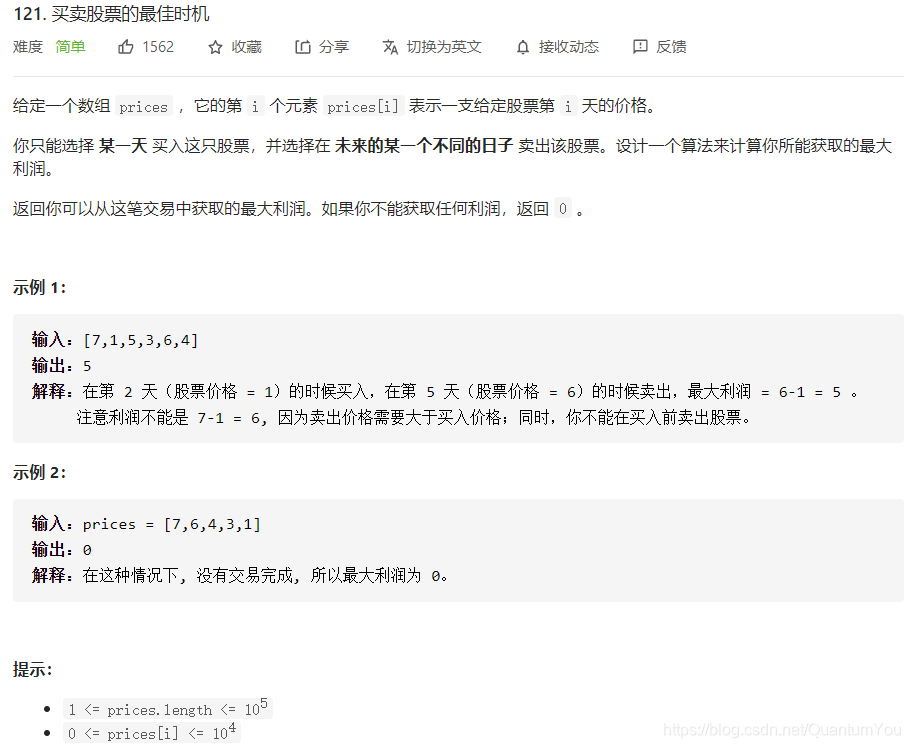Viewport: 910px width, 748px height.
Task: Click the 1562 likes count
Action: [158, 46]
